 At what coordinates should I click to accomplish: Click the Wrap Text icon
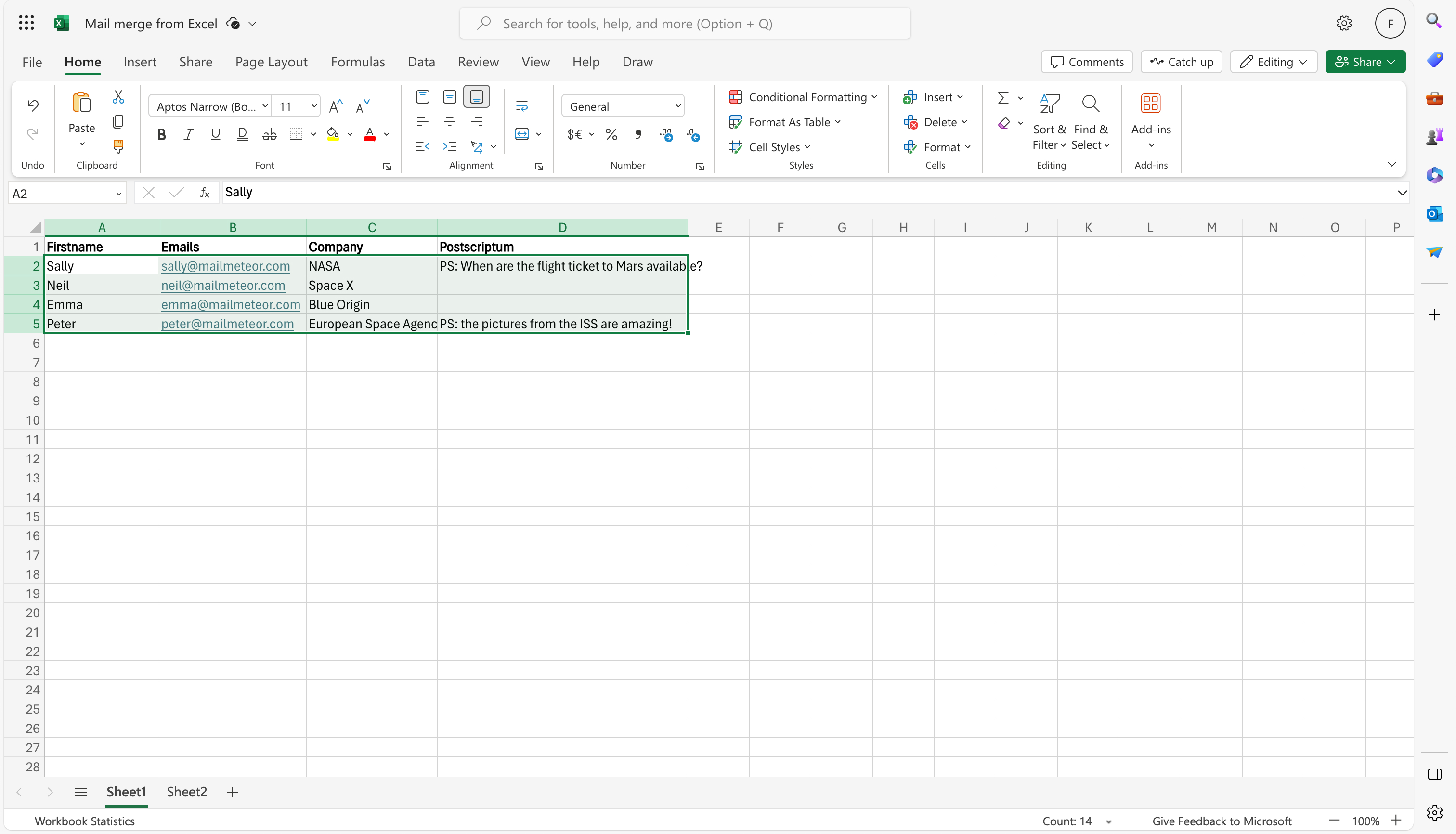(x=522, y=106)
